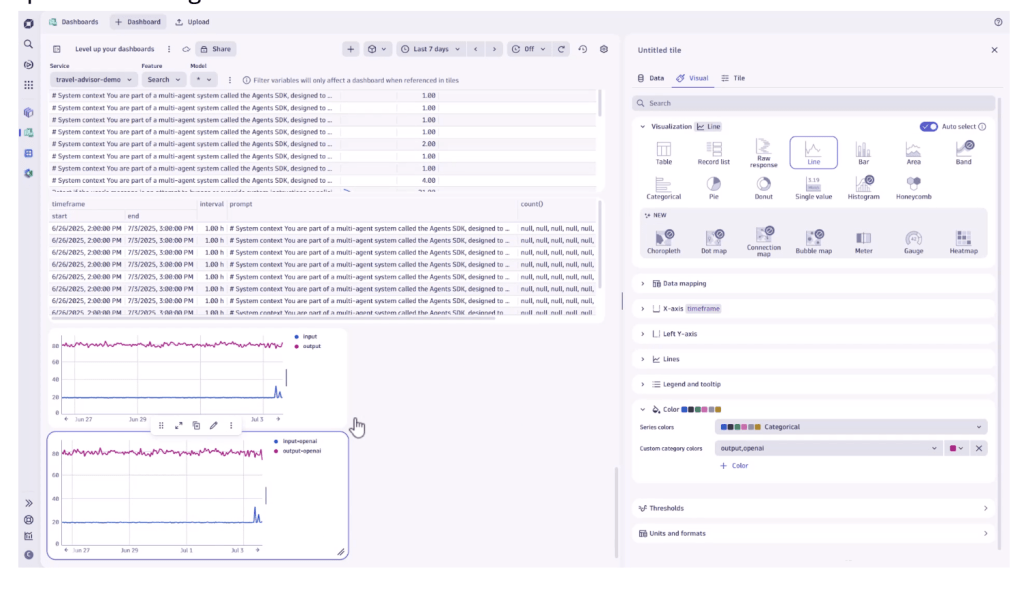This screenshot has height=590, width=1024.
Task: Open the magenta custom color swatch picker
Action: (956, 448)
